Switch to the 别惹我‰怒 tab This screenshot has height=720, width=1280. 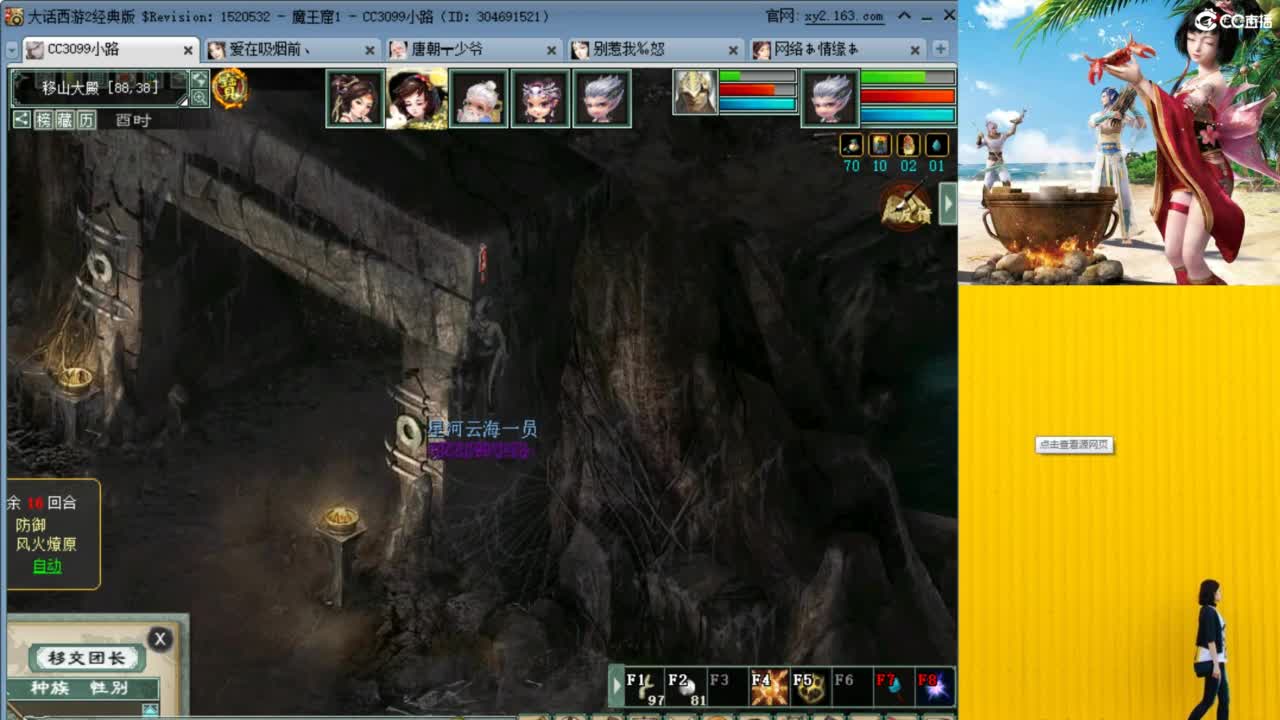[x=654, y=49]
